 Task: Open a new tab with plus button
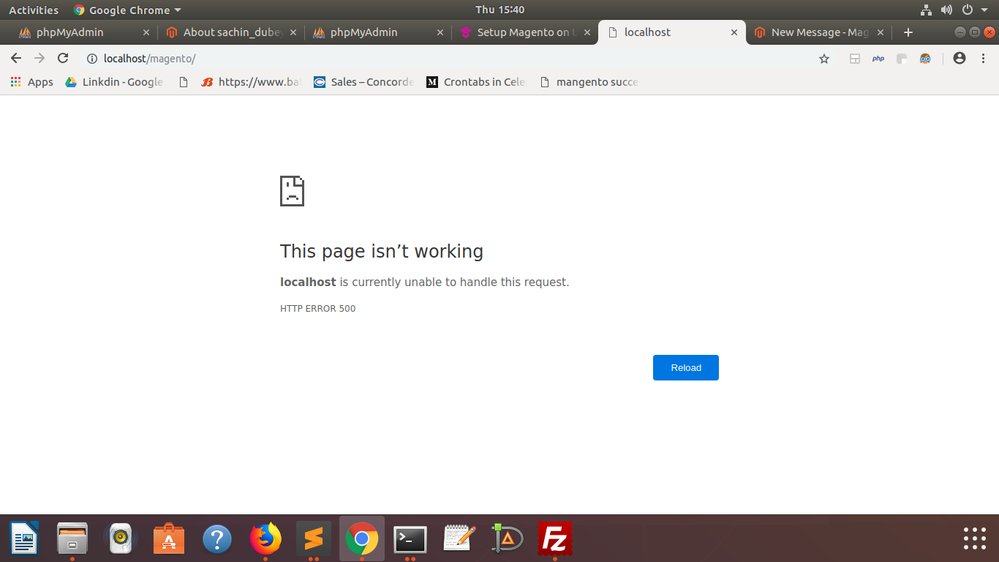coord(908,32)
